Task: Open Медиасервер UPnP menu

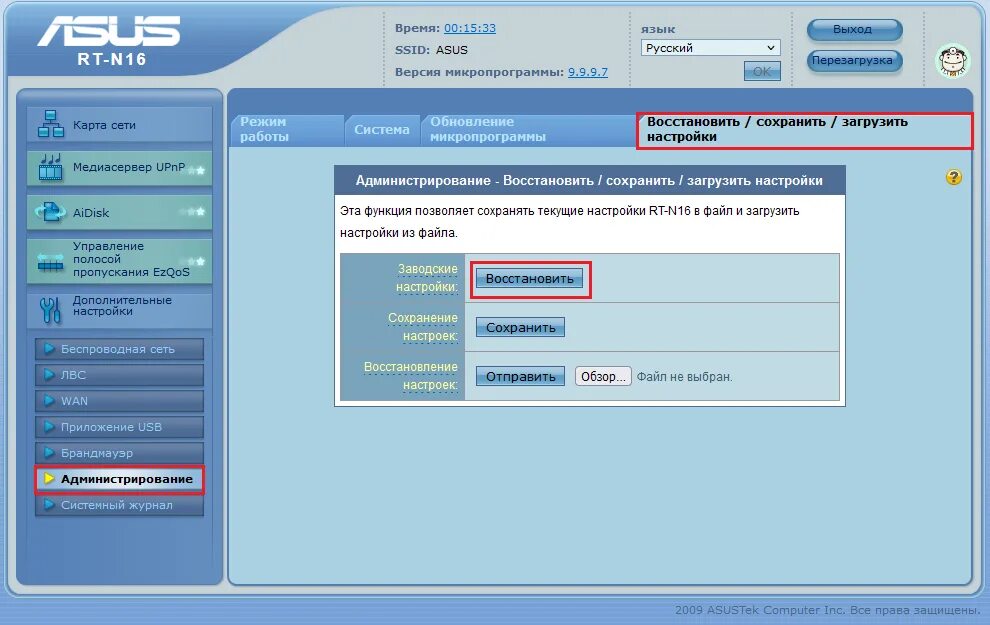Action: tap(119, 168)
